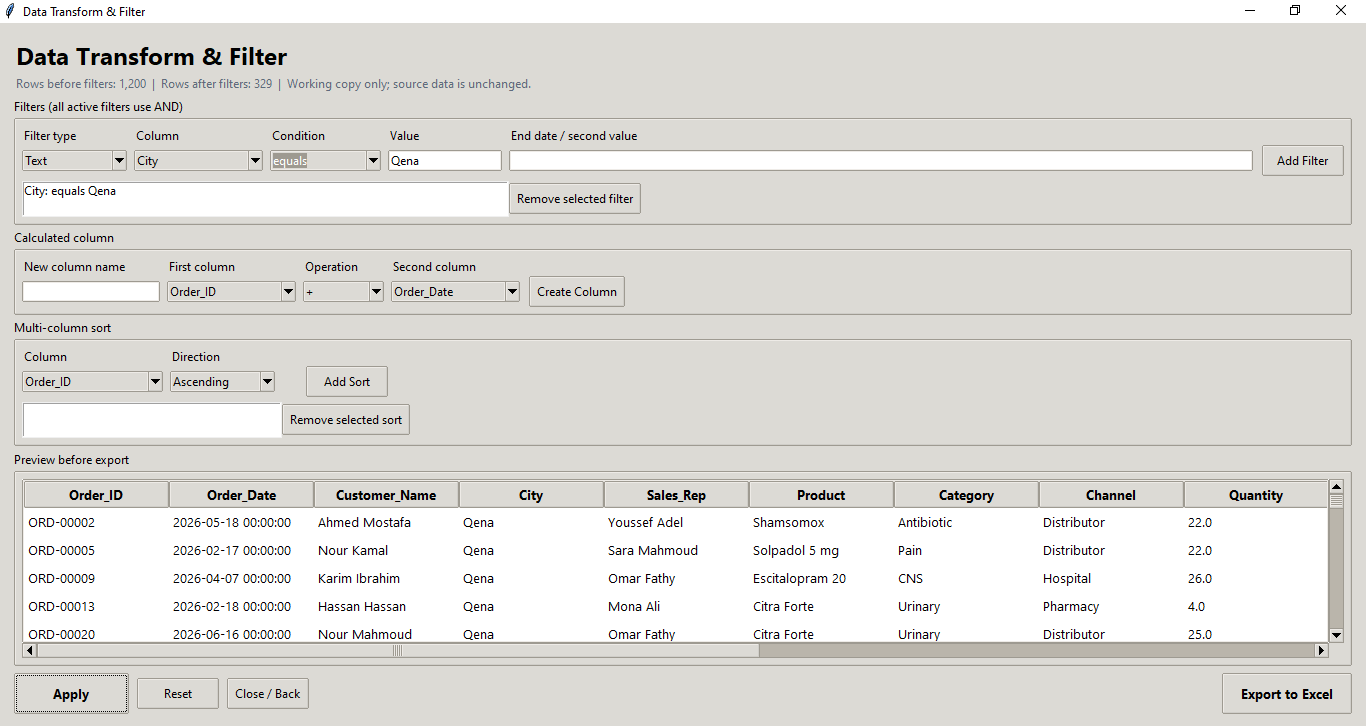Click Remove selected filter button
The height and width of the screenshot is (726, 1366).
[575, 199]
